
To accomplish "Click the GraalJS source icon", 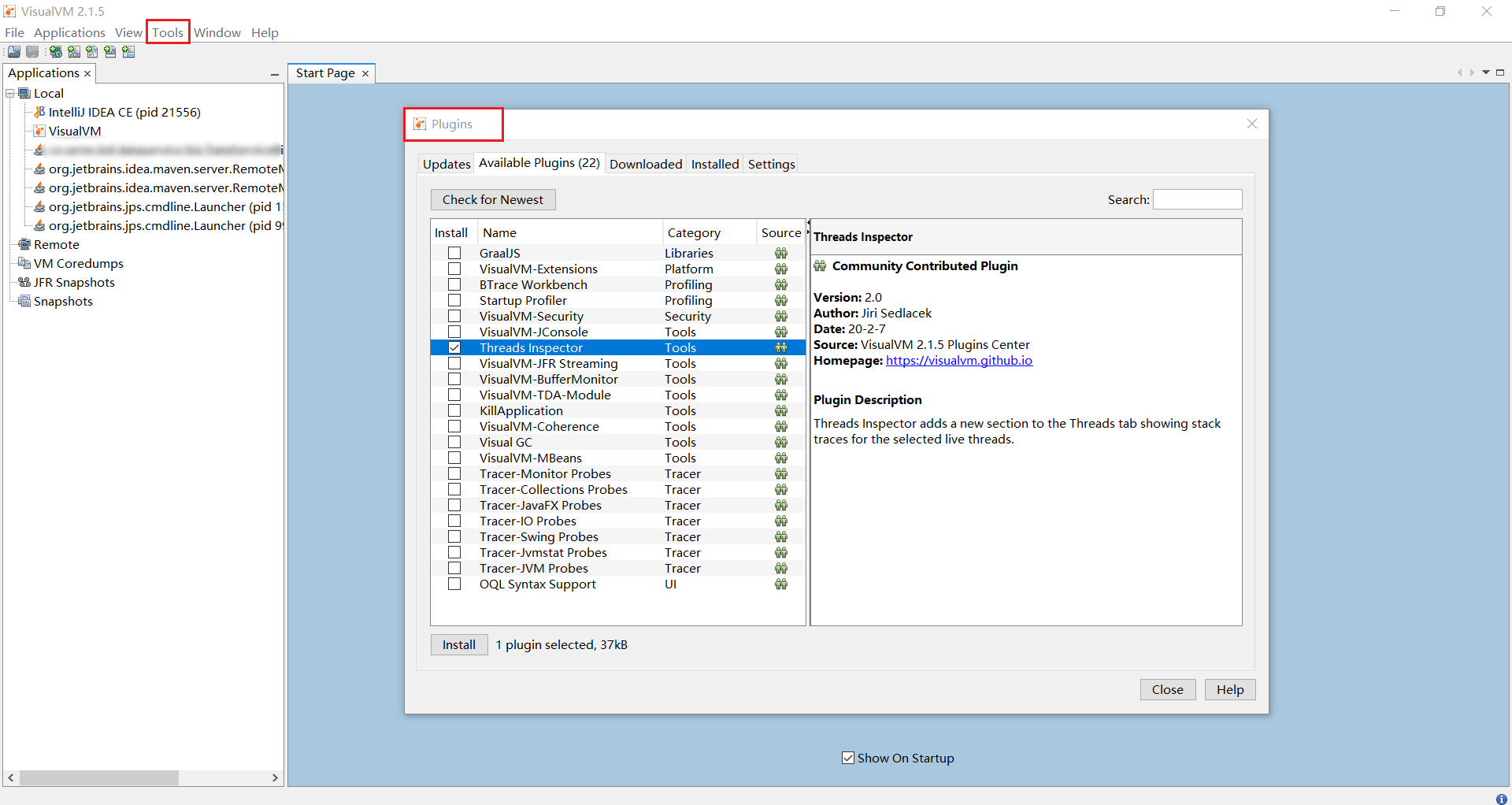I will pos(781,253).
